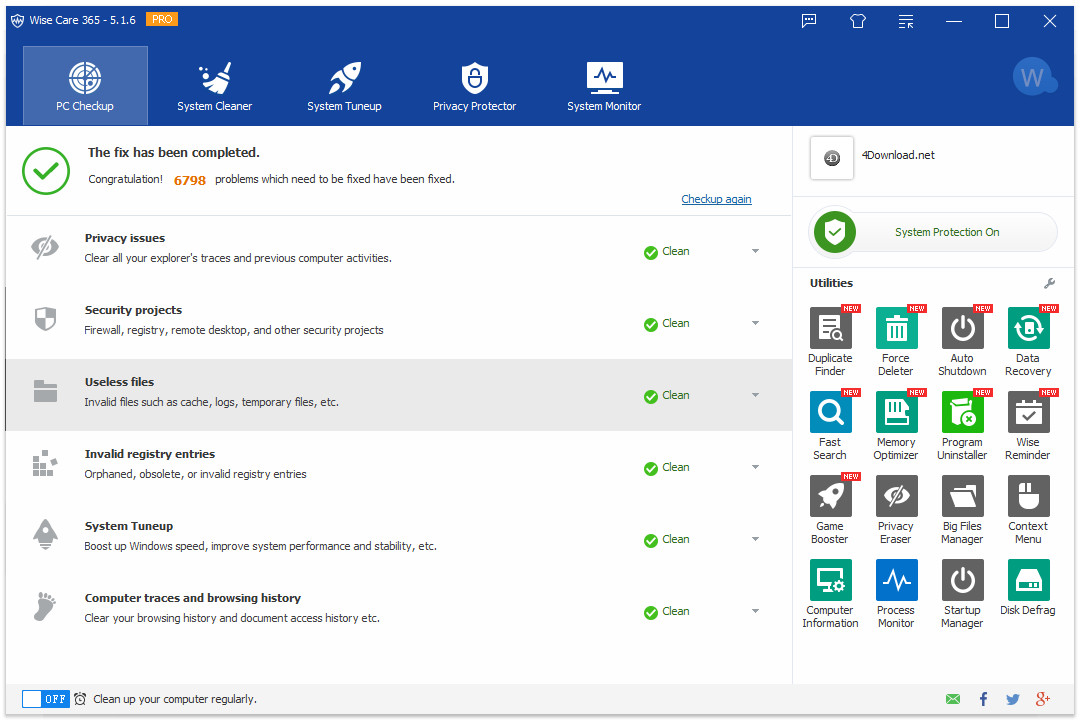Show Computer Information utility

point(830,581)
